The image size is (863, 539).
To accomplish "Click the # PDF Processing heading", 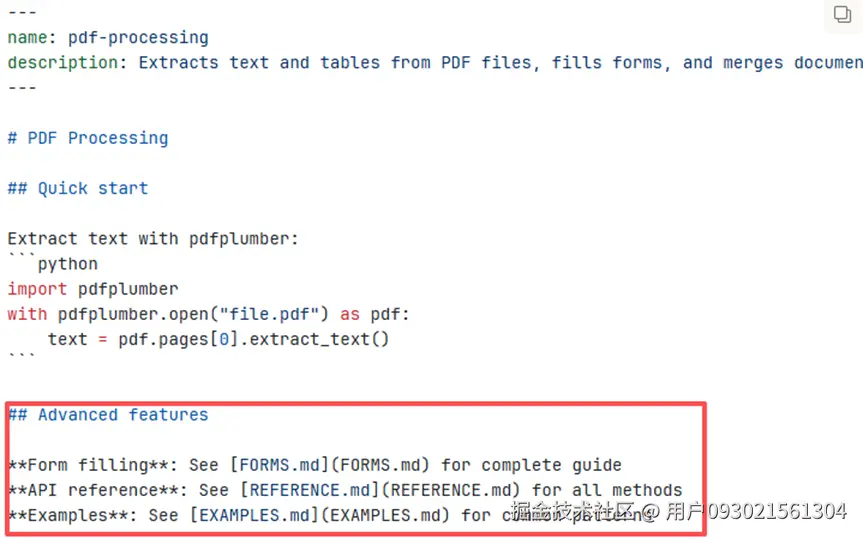I will point(88,138).
